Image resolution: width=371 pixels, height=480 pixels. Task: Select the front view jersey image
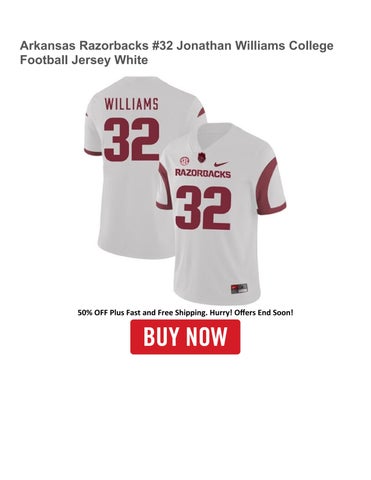[x=221, y=213]
